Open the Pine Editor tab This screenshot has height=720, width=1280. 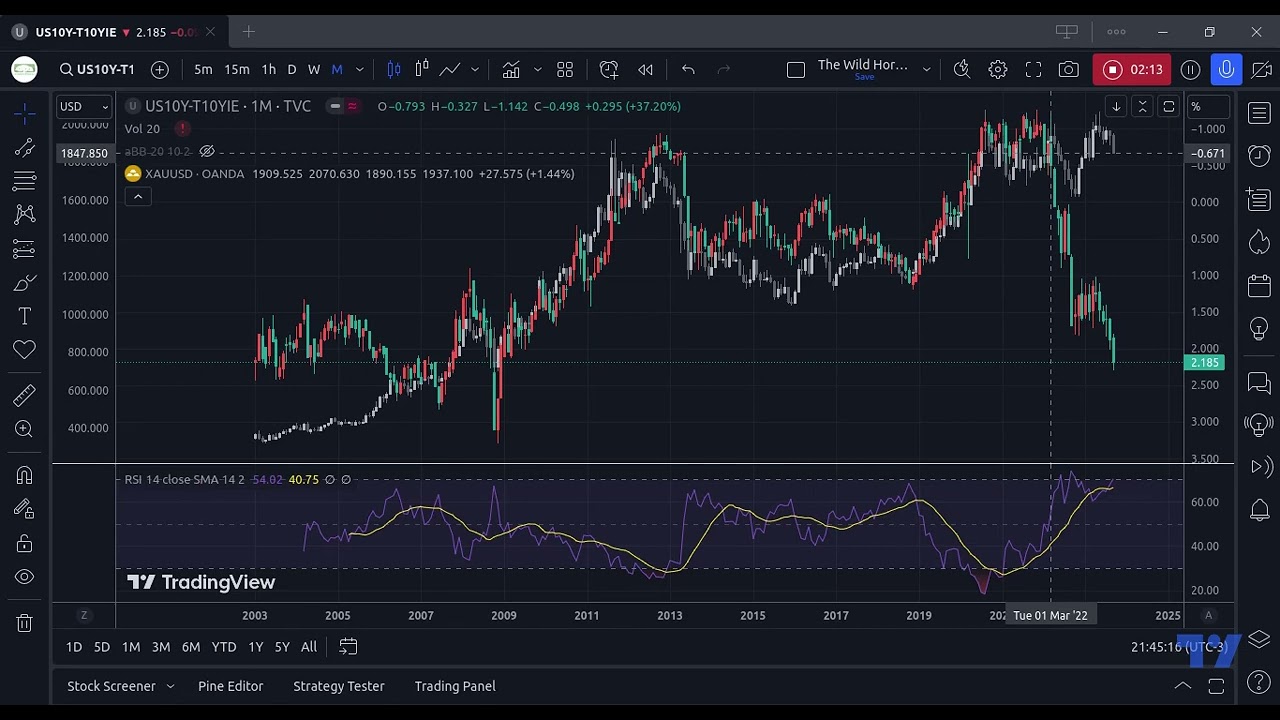pos(231,686)
